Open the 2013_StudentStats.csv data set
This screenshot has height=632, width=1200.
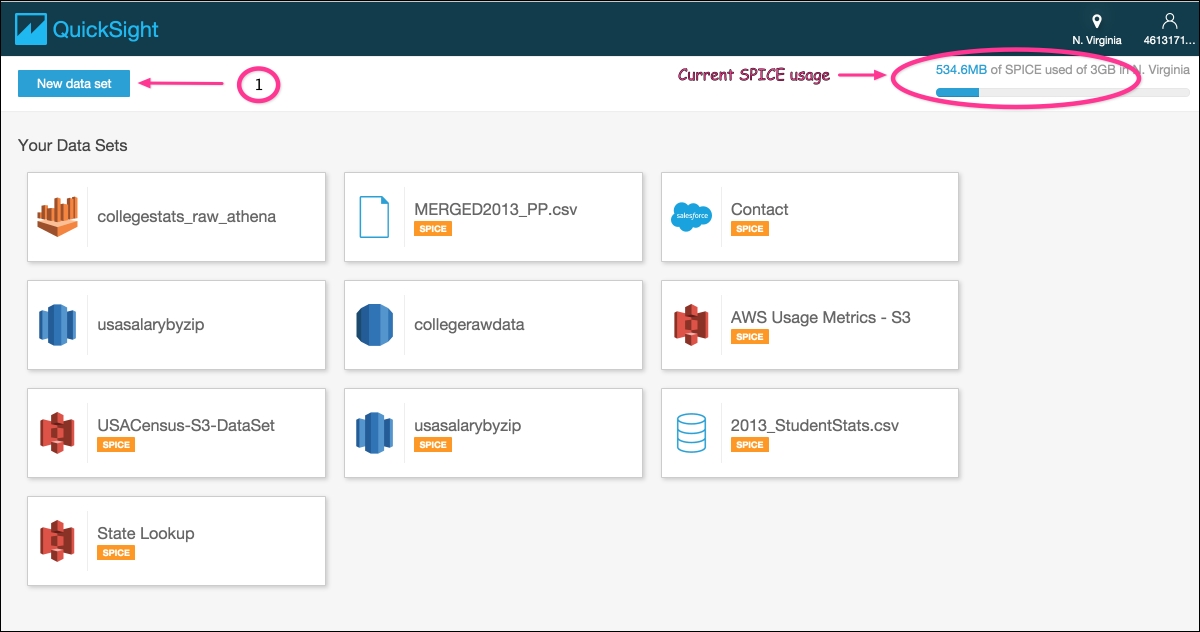(810, 433)
